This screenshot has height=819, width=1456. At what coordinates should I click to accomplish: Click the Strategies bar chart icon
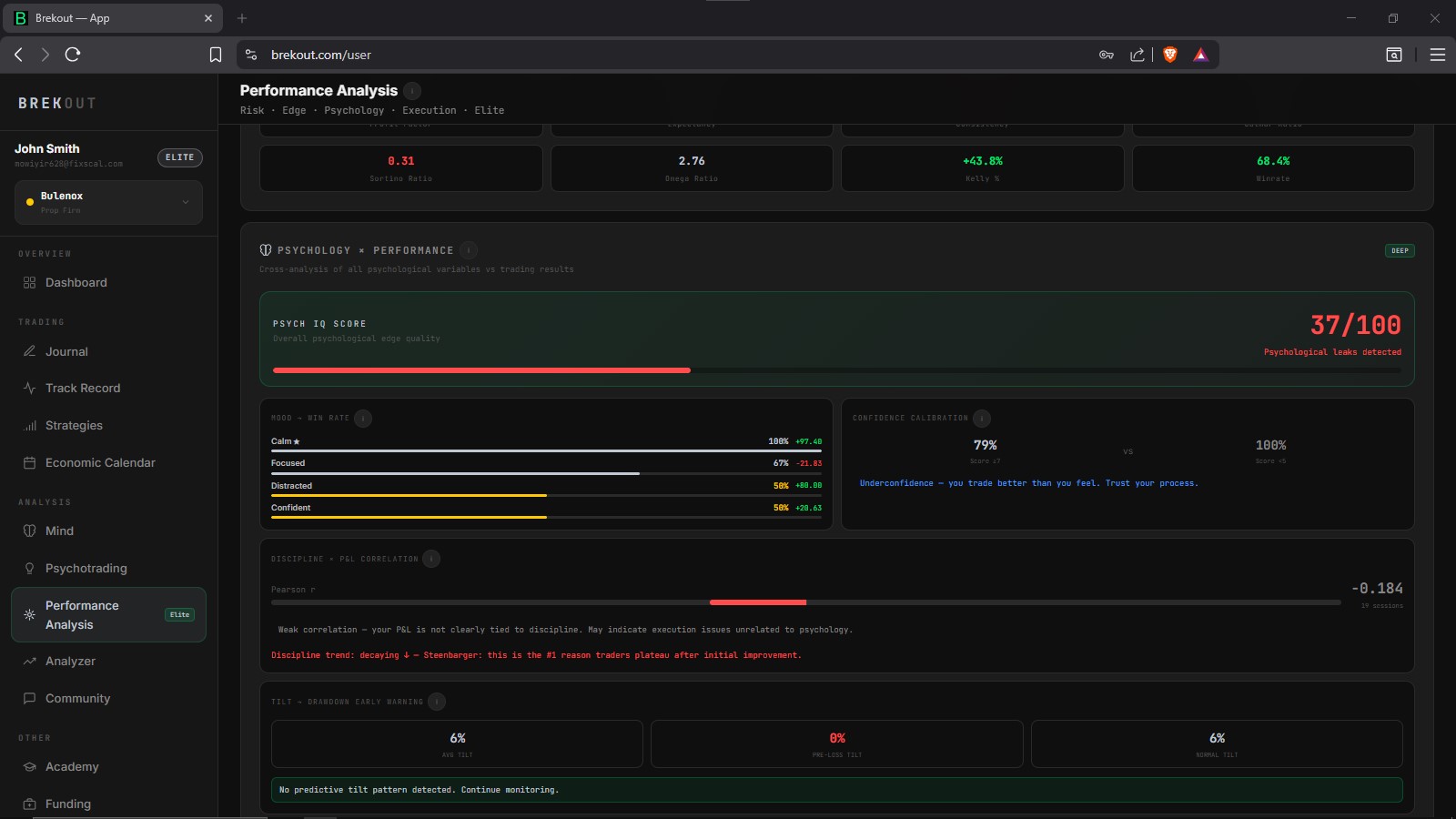(x=29, y=425)
